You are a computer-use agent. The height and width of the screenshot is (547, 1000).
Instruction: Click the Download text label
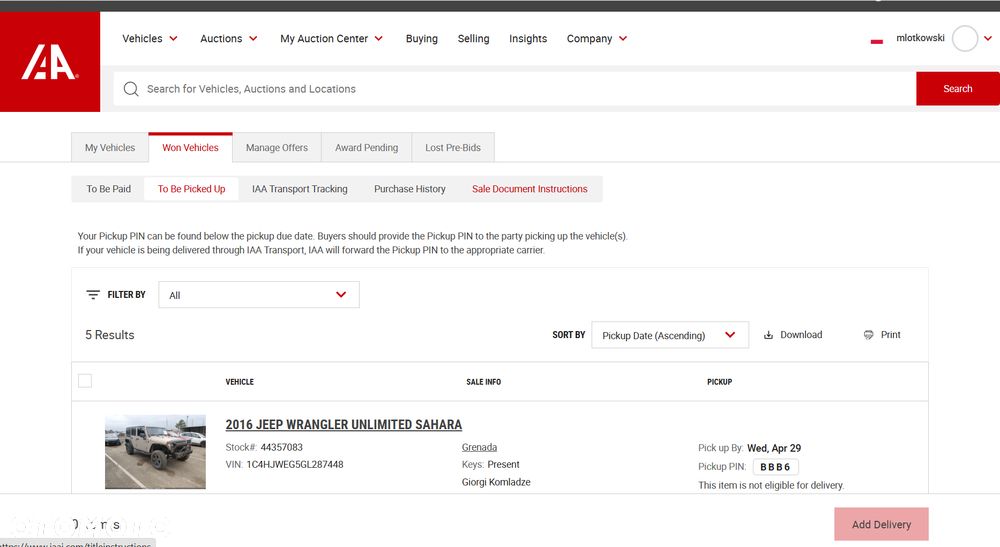click(x=801, y=335)
